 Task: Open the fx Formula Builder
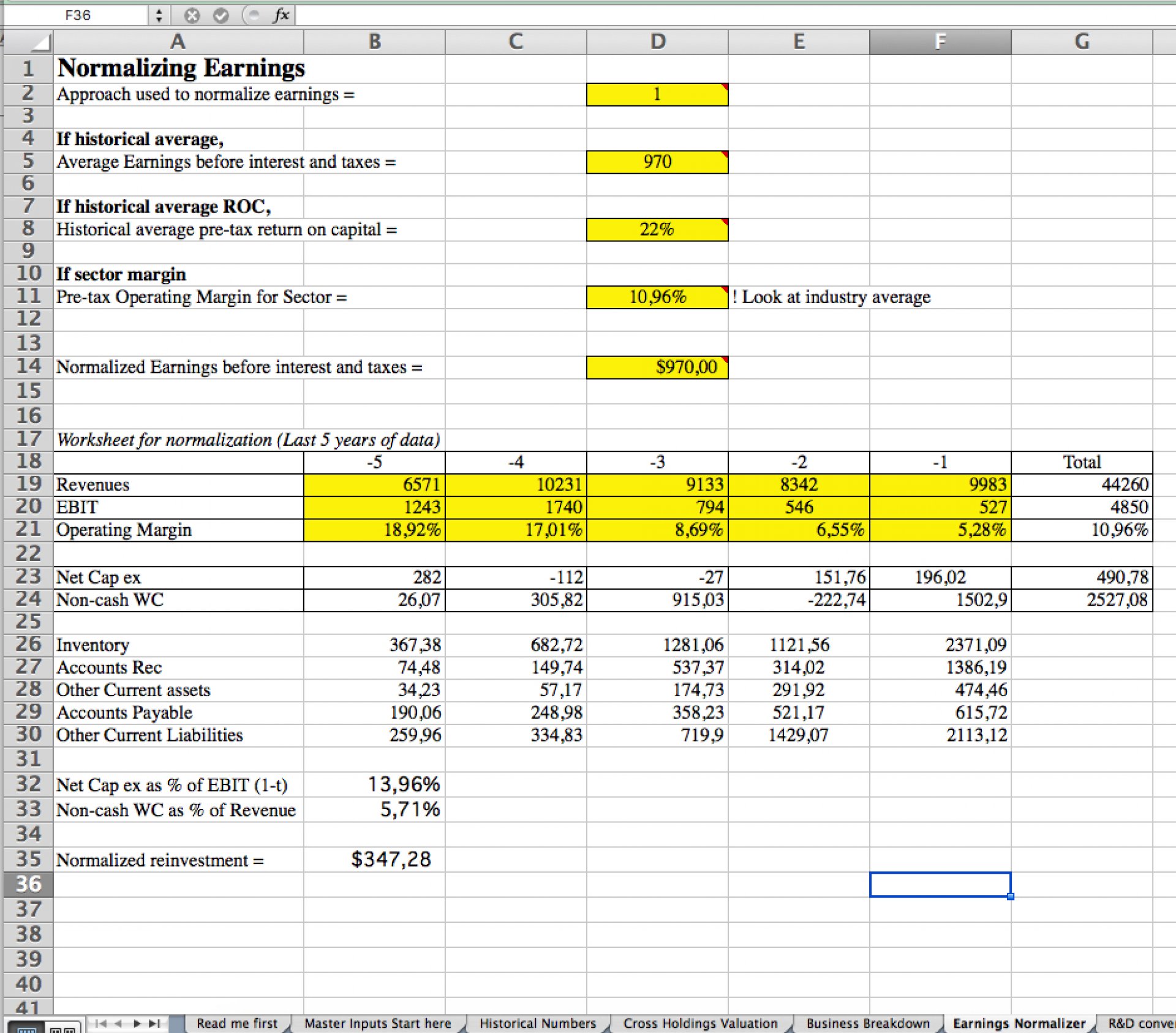pos(281,15)
